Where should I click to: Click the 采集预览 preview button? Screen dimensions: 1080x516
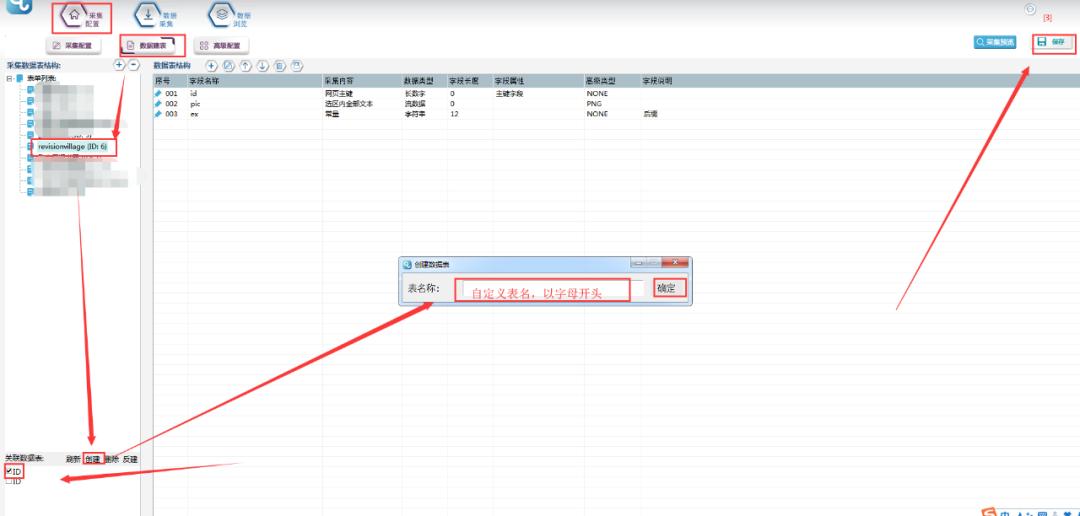coord(995,42)
